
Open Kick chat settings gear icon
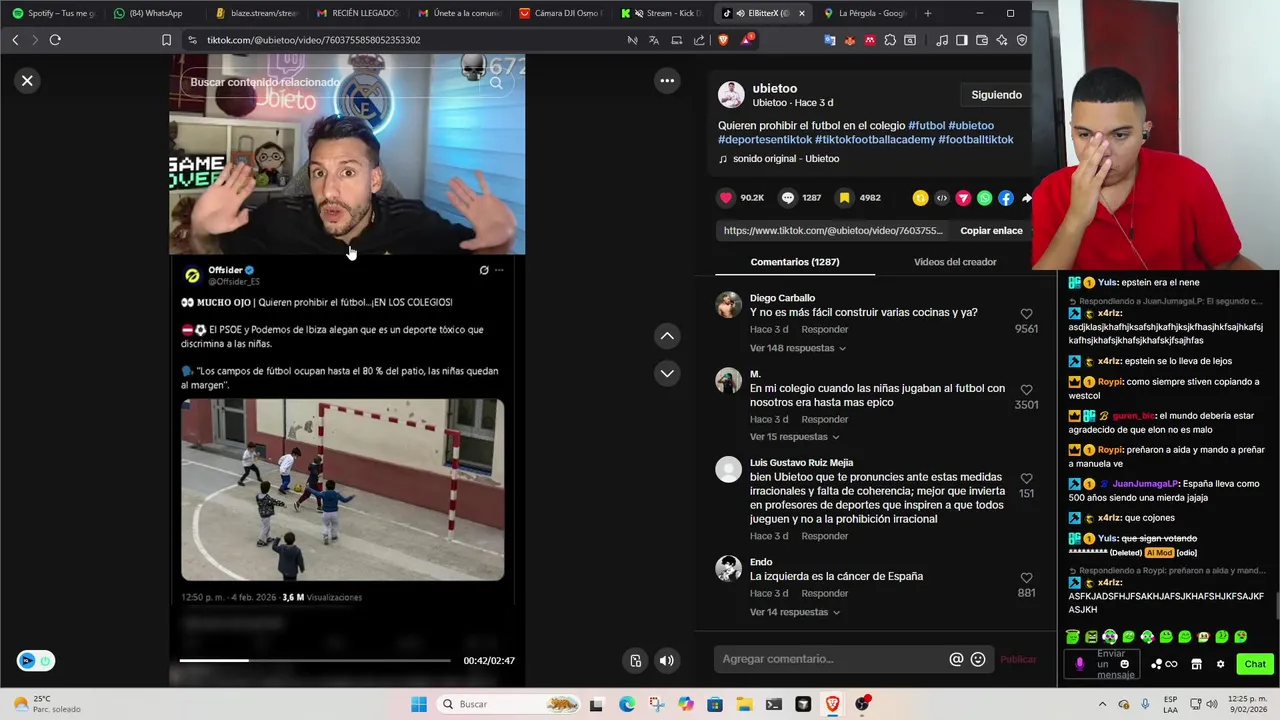[x=1220, y=664]
